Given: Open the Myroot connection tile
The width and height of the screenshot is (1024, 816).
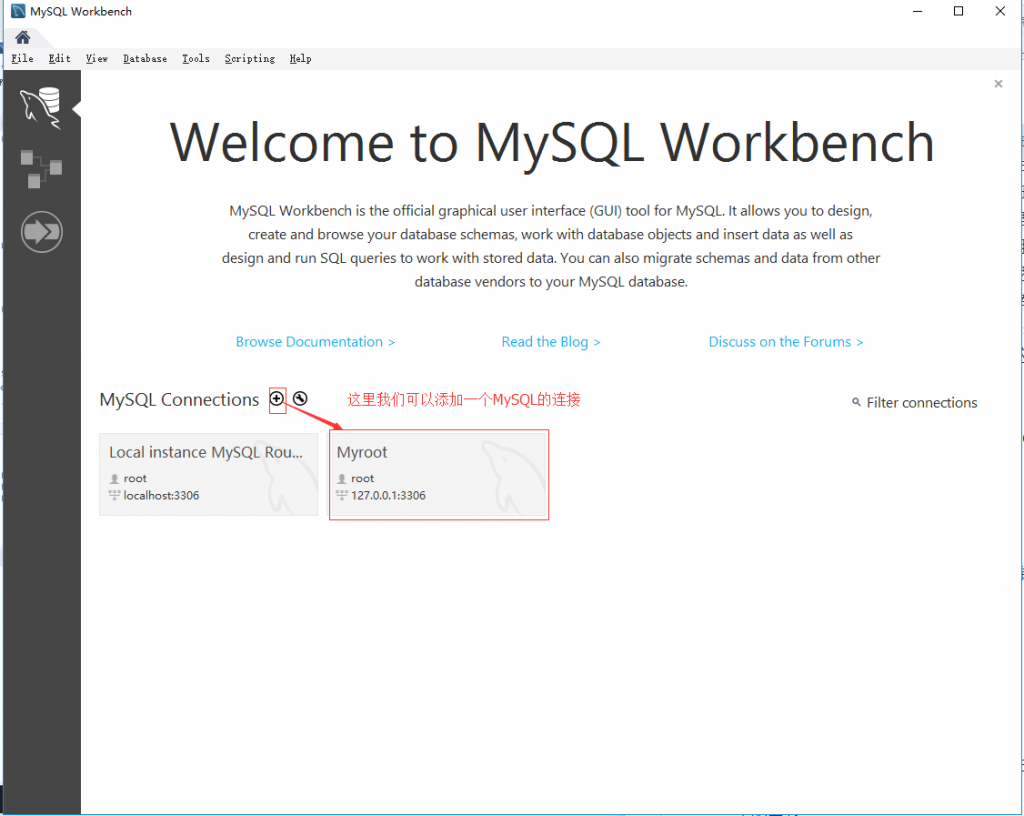Looking at the screenshot, I should click(x=438, y=474).
